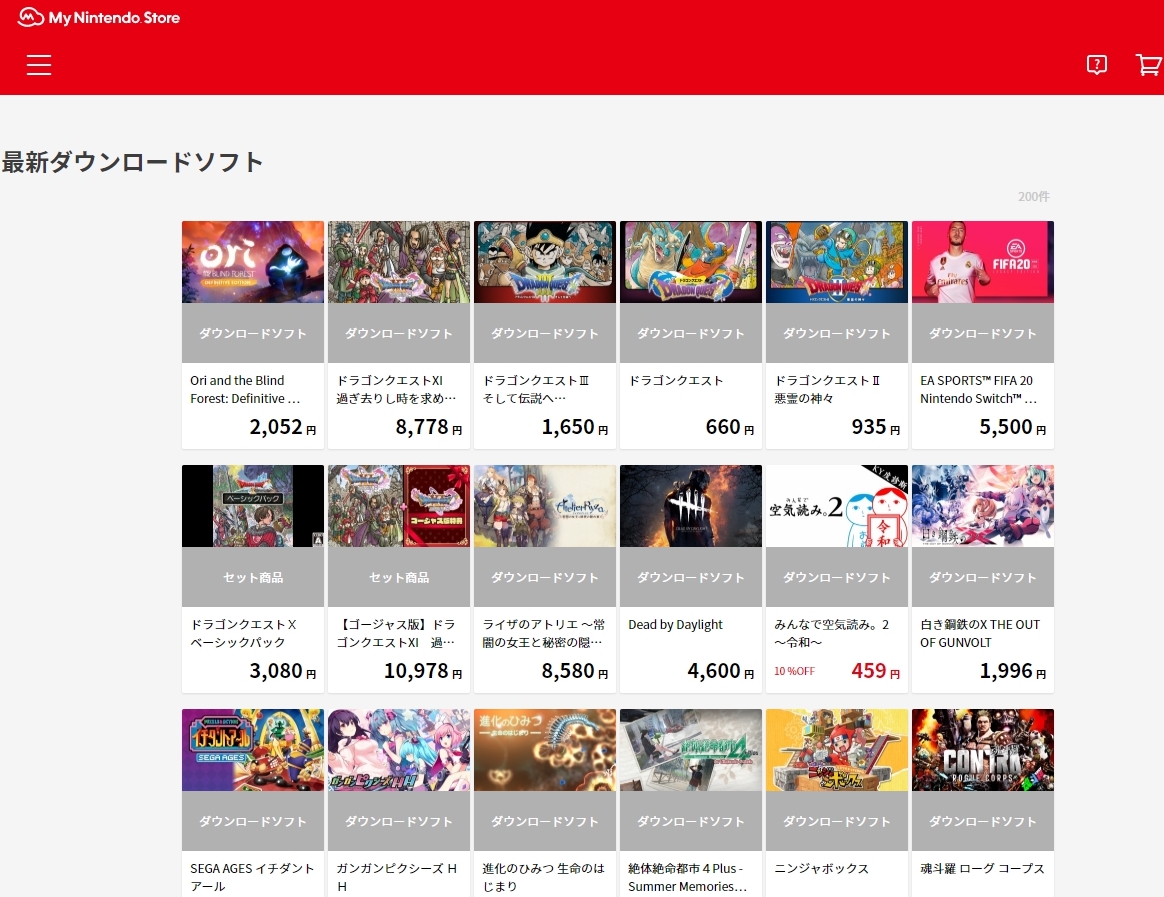Click the ニンジャボックス title
Viewport: 1164px width, 897px height.
(822, 869)
